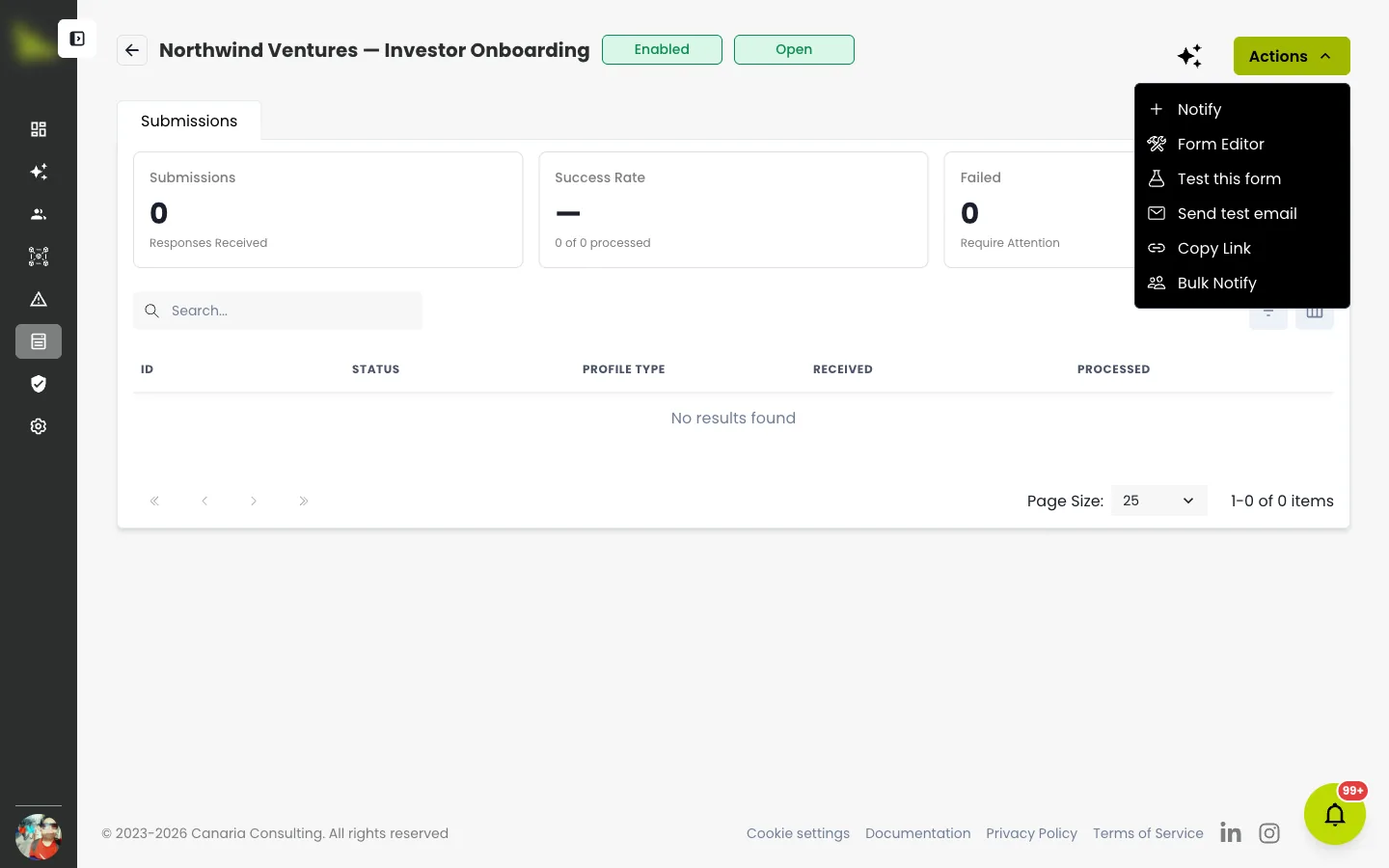Open Documentation footer link
The image size is (1389, 868).
tap(917, 833)
